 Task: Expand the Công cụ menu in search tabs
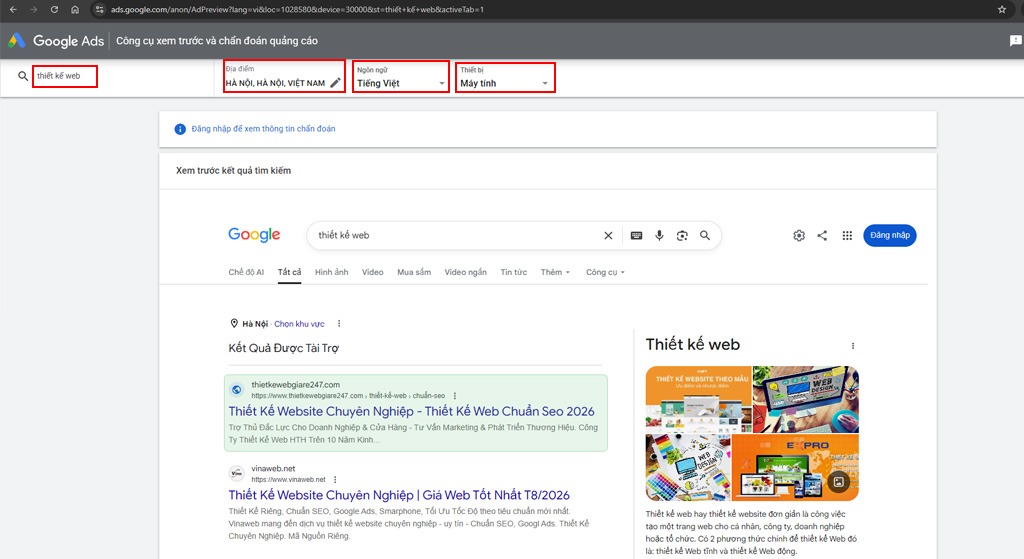pyautogui.click(x=605, y=272)
